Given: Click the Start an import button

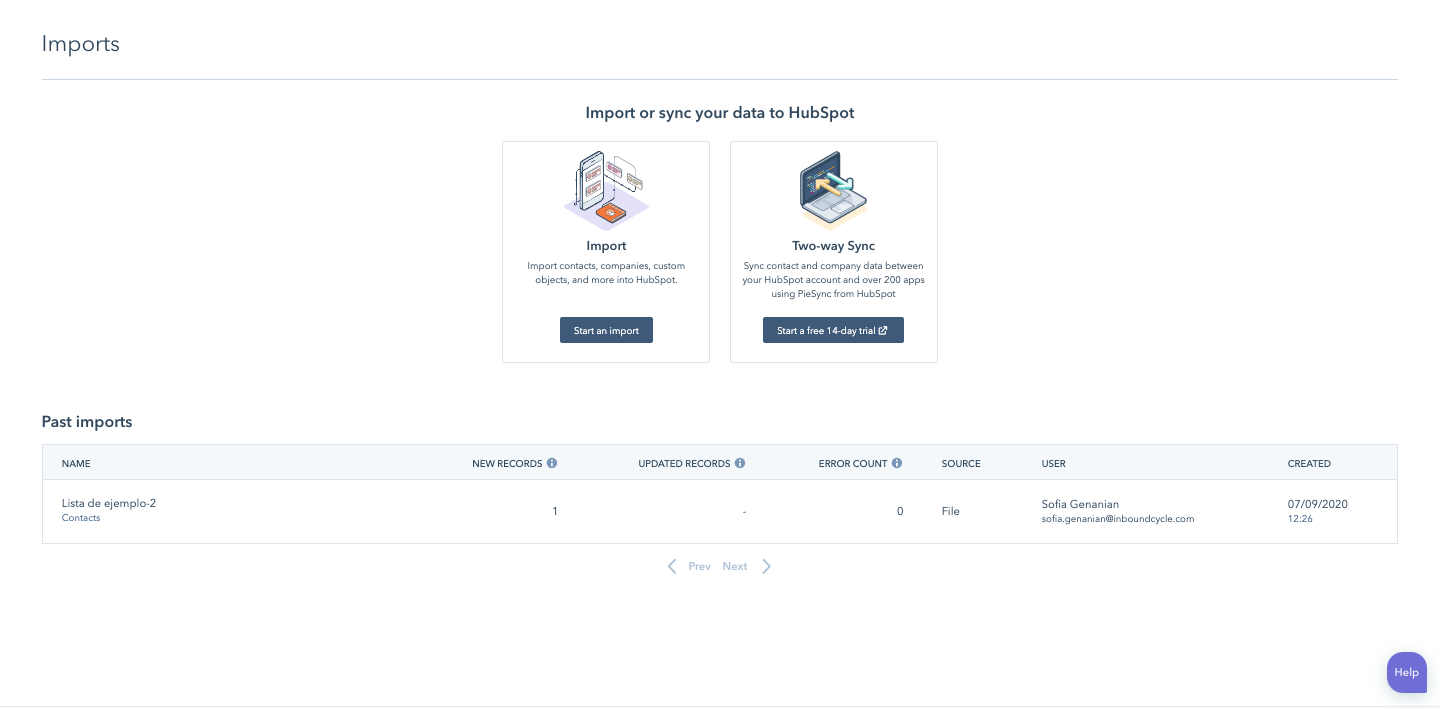Looking at the screenshot, I should click(606, 331).
